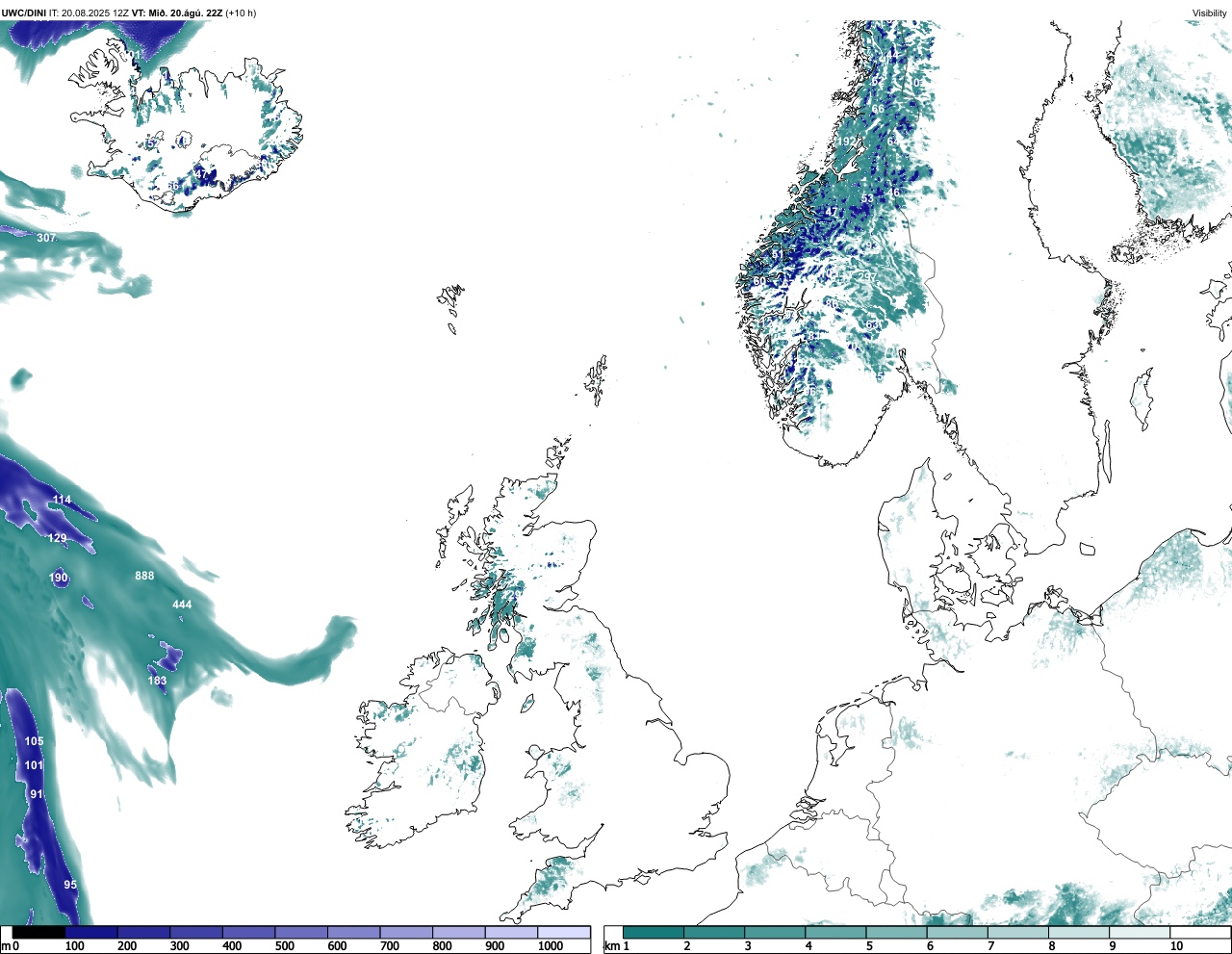The width and height of the screenshot is (1232, 954).
Task: Click the '307' visibility value south of Iceland
Action: pyautogui.click(x=46, y=238)
